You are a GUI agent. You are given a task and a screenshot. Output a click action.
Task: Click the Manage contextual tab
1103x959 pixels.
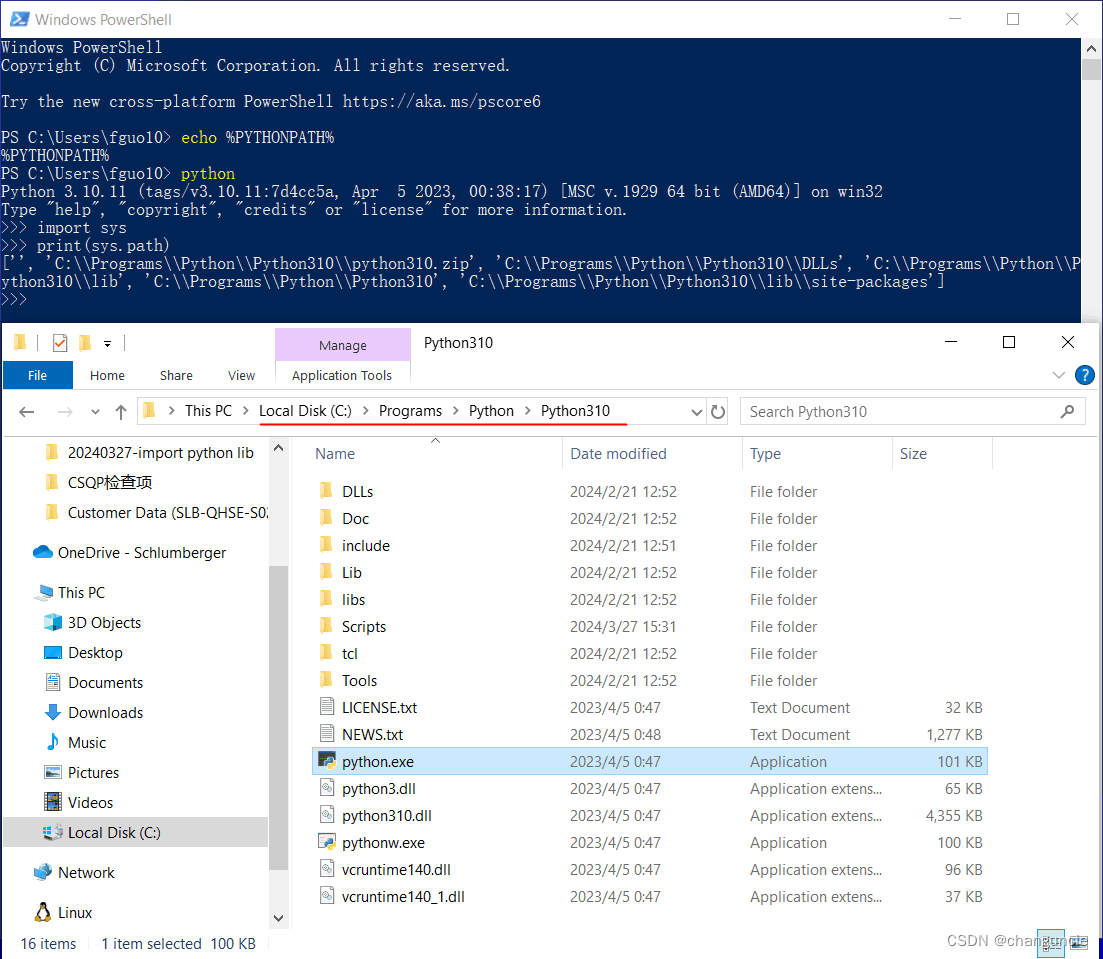[x=343, y=345]
